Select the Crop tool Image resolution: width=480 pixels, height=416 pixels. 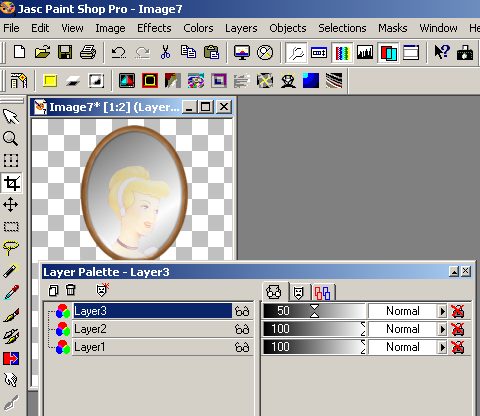[12, 183]
